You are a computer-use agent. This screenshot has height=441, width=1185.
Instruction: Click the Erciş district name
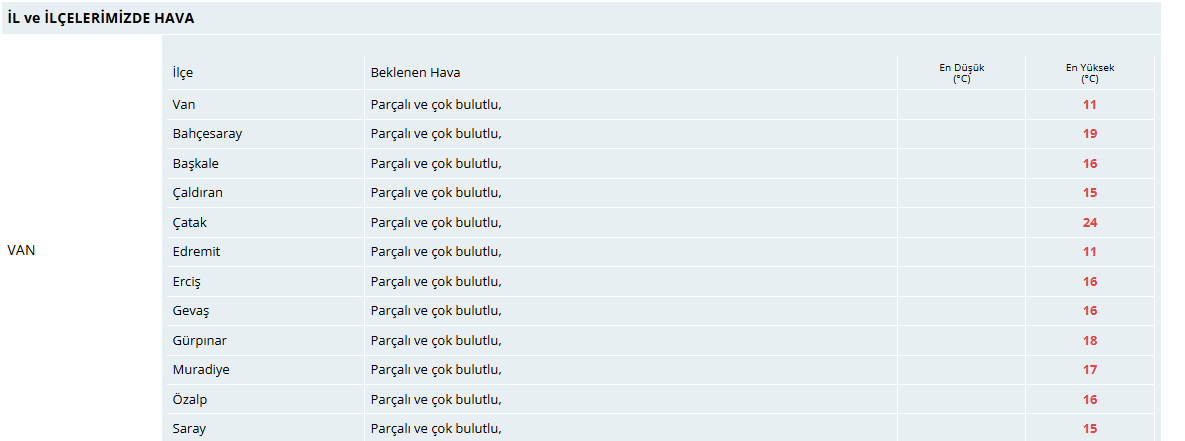[187, 282]
